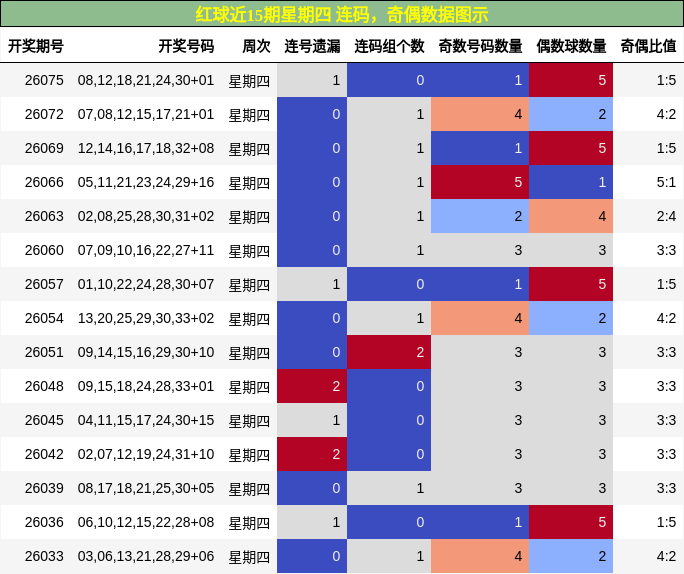Image resolution: width=684 pixels, height=574 pixels.
Task: Select draw number 26051
Action: (x=44, y=352)
